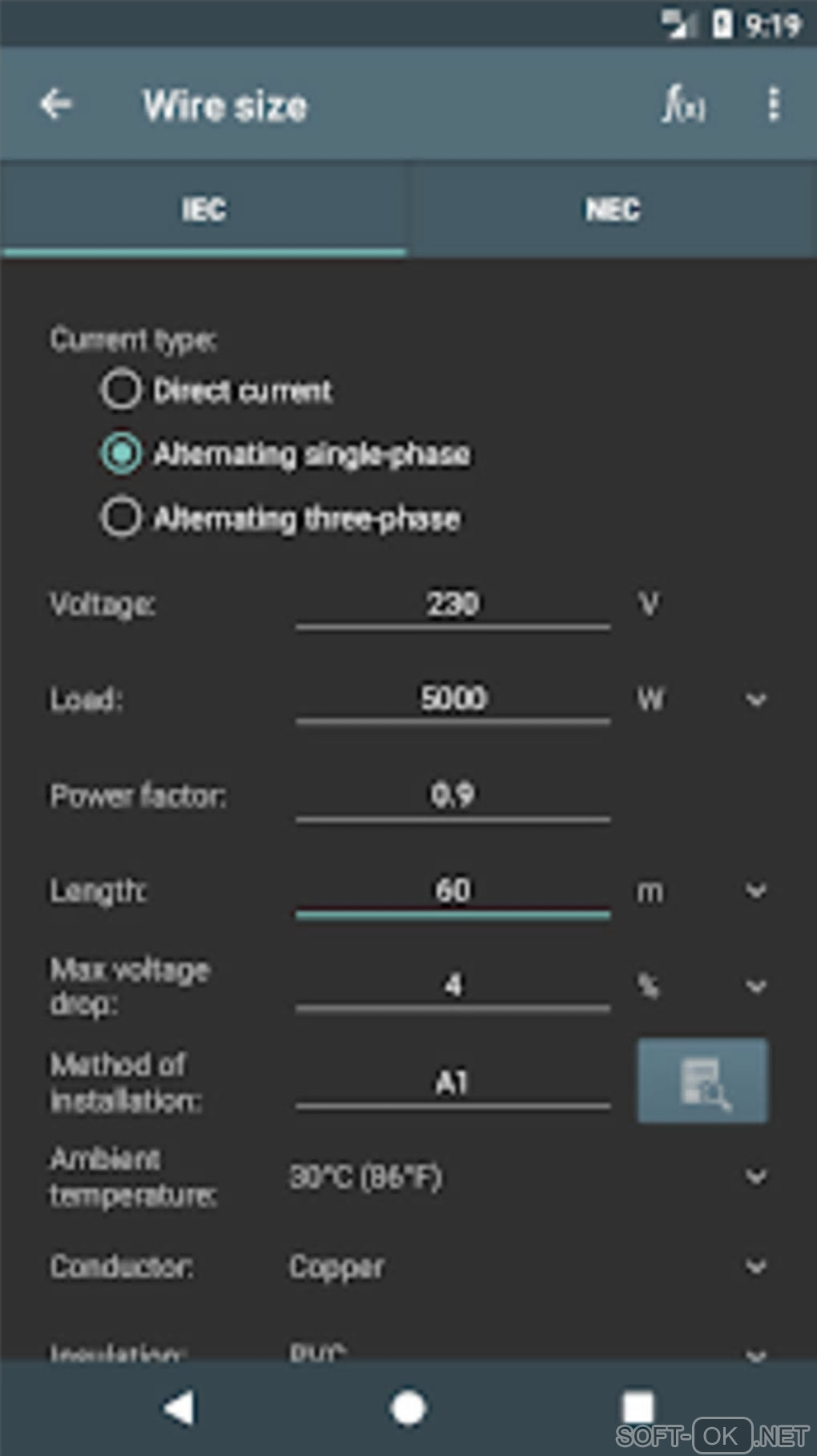This screenshot has height=1456, width=817.
Task: Select Alternating single-phase option
Action: click(x=121, y=454)
